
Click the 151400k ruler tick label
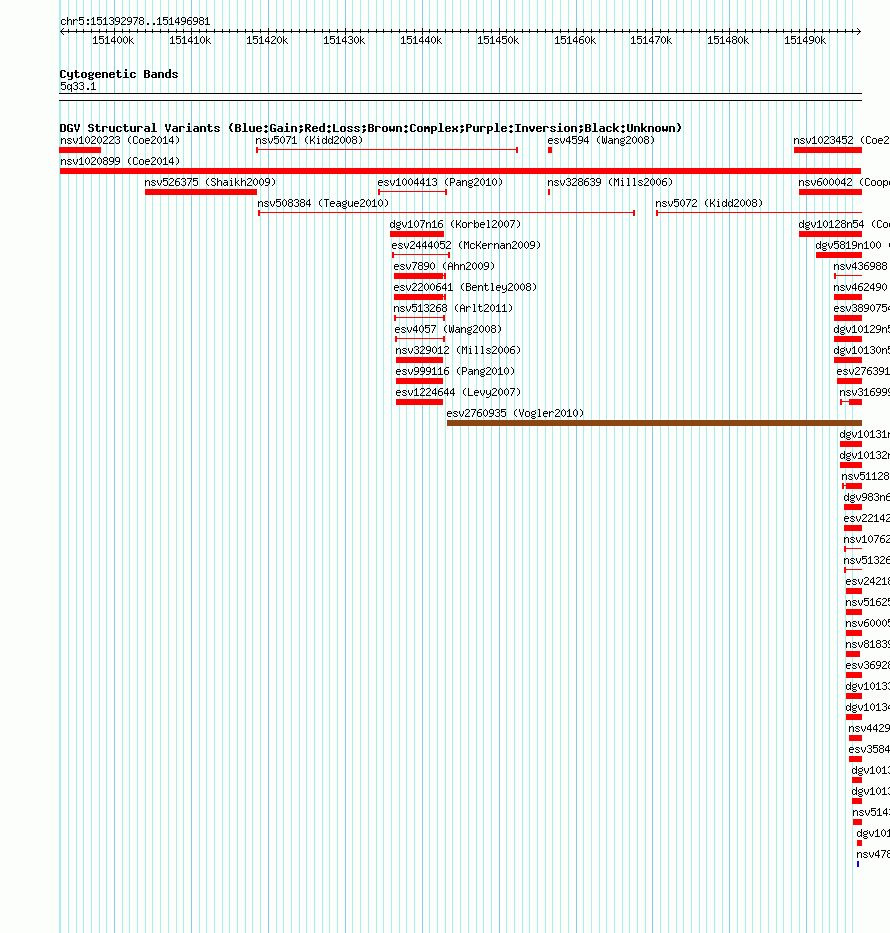point(113,40)
